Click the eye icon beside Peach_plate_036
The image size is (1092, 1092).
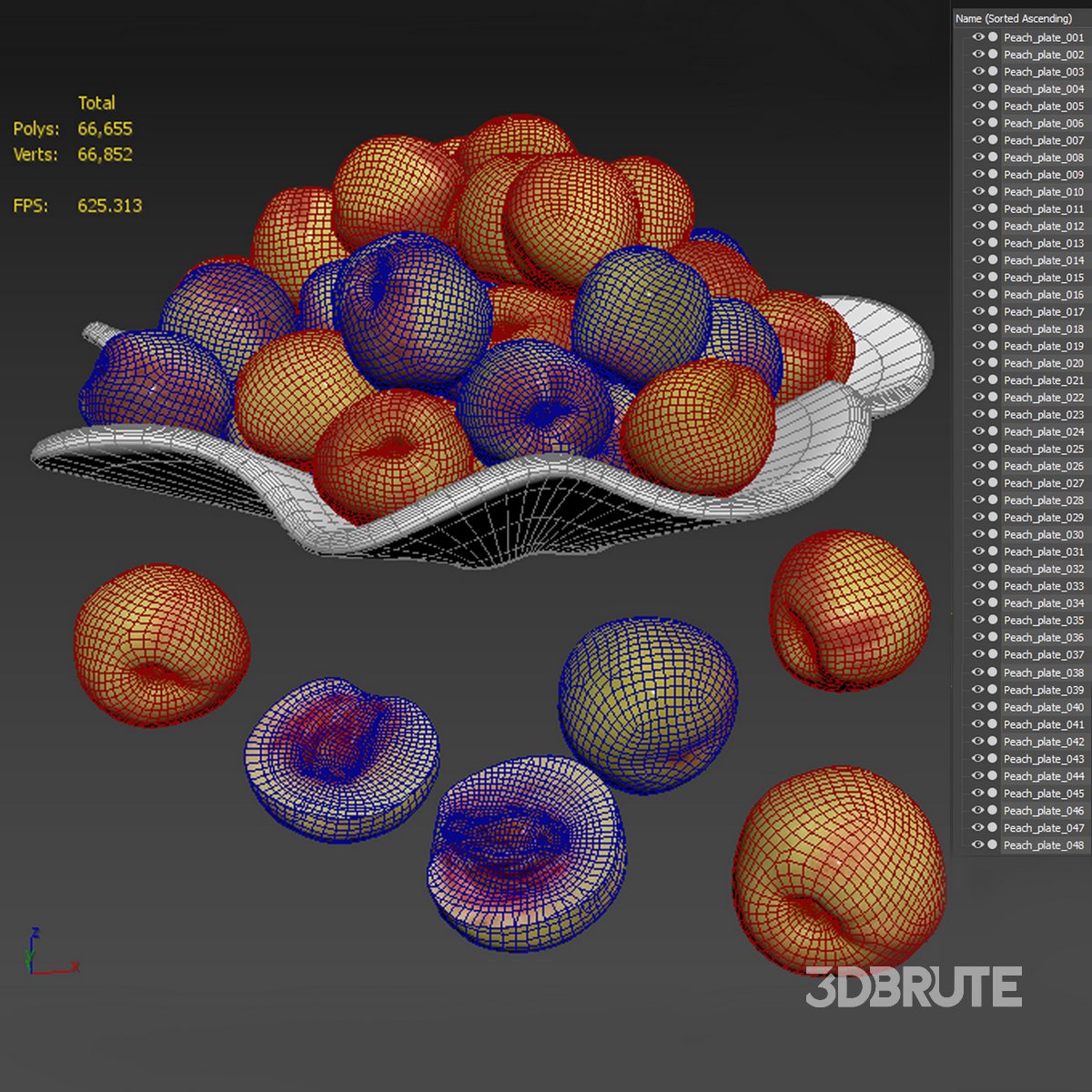978,638
